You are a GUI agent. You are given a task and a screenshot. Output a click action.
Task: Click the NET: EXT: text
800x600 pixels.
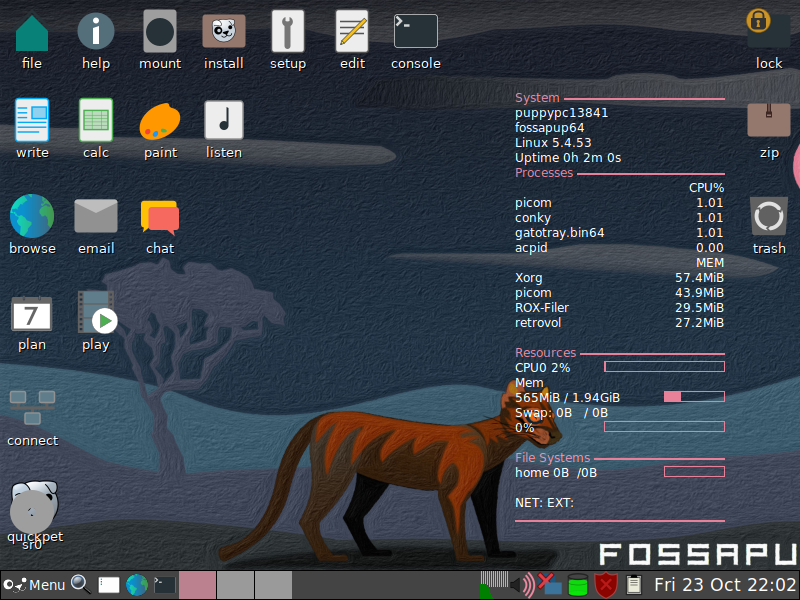point(544,503)
